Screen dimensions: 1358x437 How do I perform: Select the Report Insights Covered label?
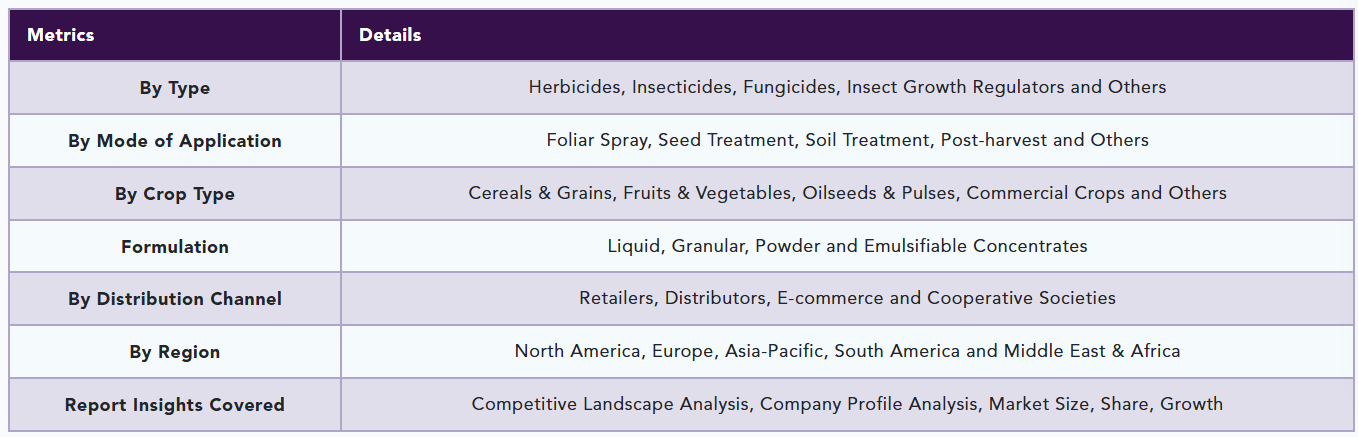175,405
